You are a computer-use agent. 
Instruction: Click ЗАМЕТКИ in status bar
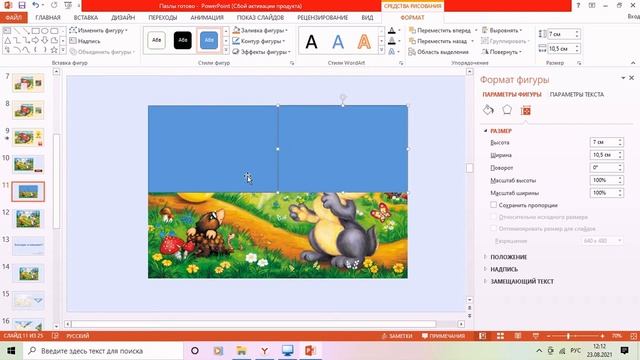tap(397, 336)
